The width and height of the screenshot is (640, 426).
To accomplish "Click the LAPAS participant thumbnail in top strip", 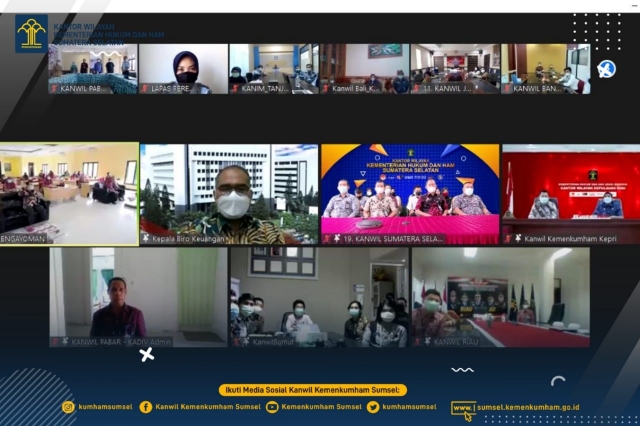I will tap(183, 68).
